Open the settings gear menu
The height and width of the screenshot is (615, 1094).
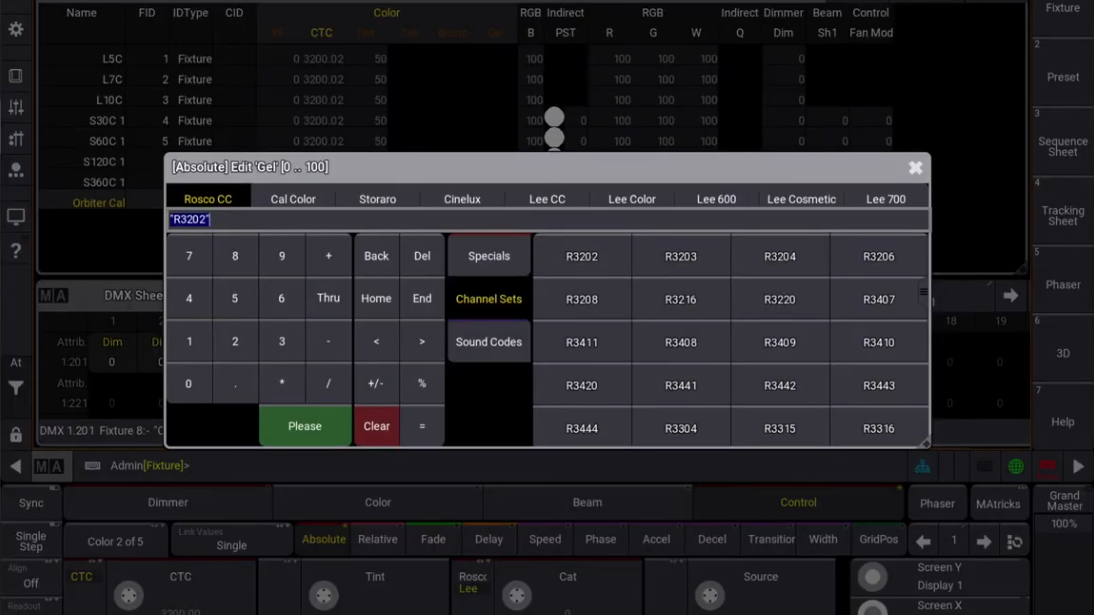(16, 30)
